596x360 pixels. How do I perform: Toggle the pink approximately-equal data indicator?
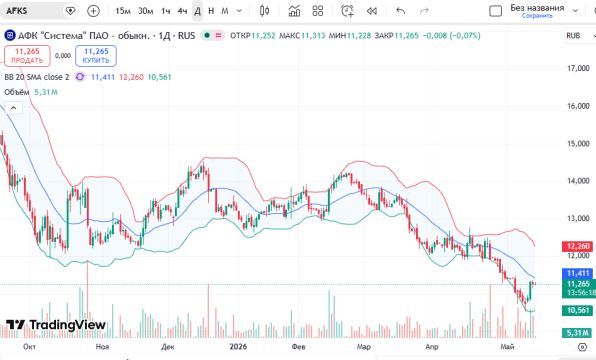coord(219,36)
